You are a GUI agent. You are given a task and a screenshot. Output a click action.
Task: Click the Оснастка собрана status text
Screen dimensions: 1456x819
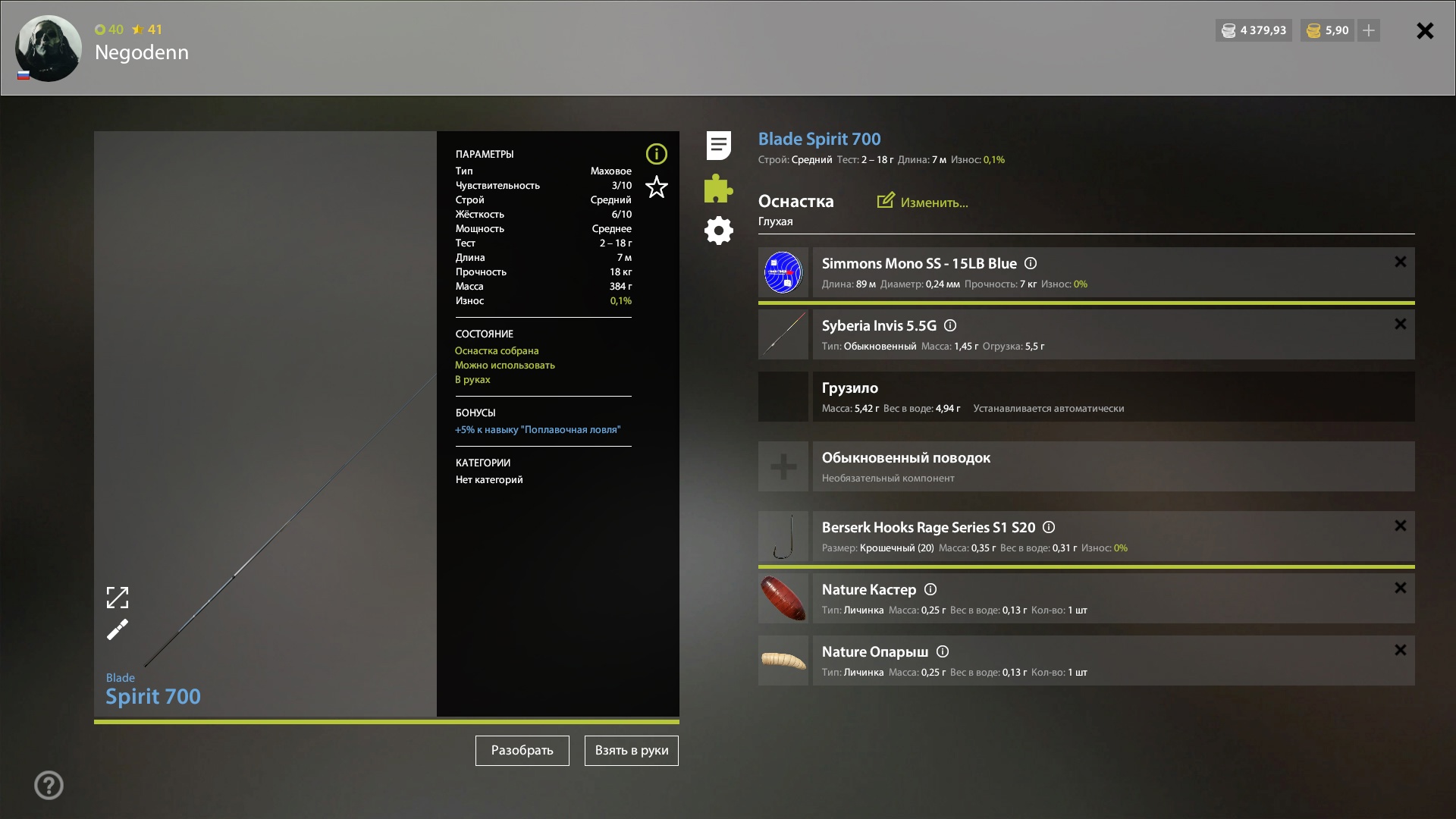(497, 350)
